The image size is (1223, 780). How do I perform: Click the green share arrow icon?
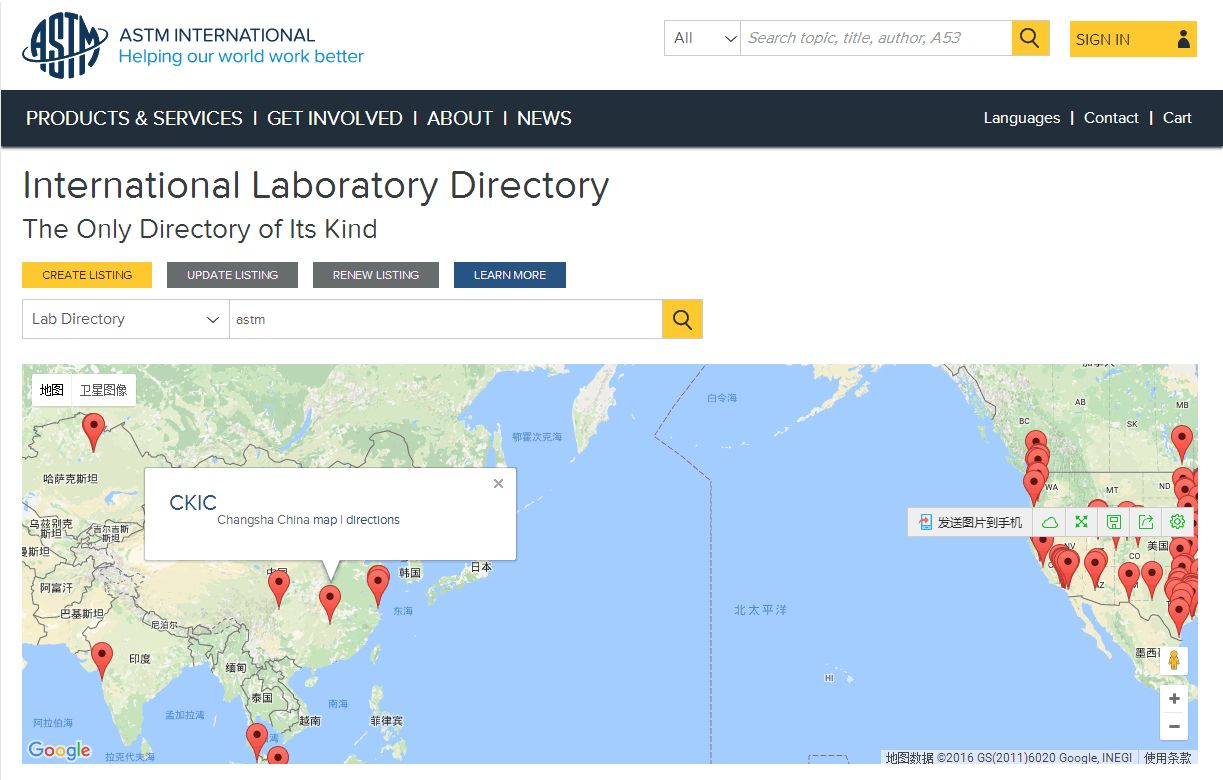pyautogui.click(x=1145, y=522)
